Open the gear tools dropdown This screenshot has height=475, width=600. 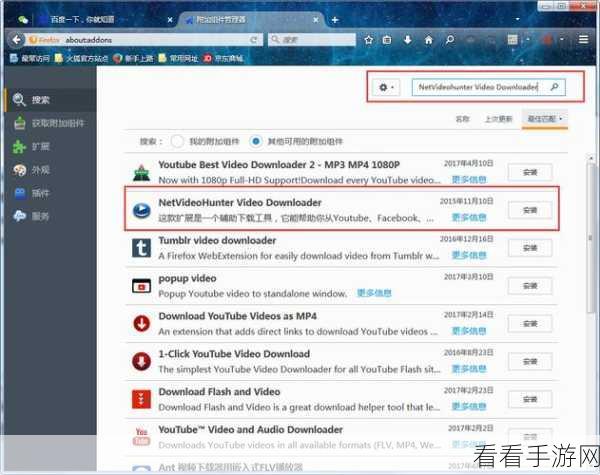tap(386, 87)
